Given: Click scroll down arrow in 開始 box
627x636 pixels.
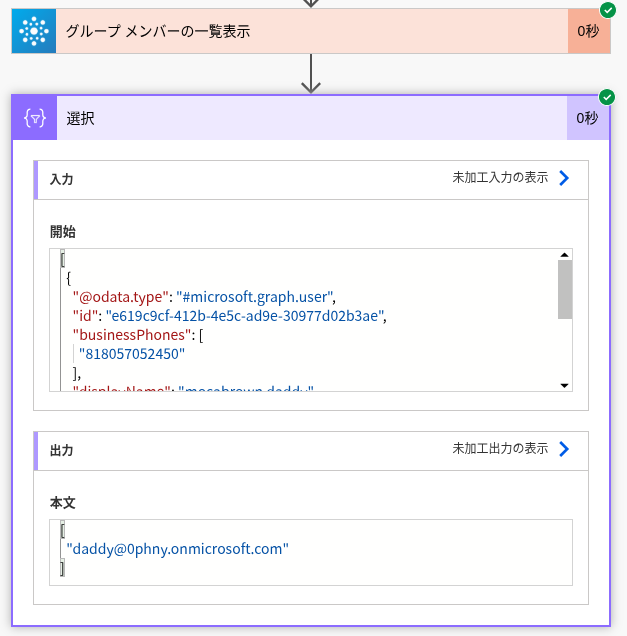Looking at the screenshot, I should 564,385.
